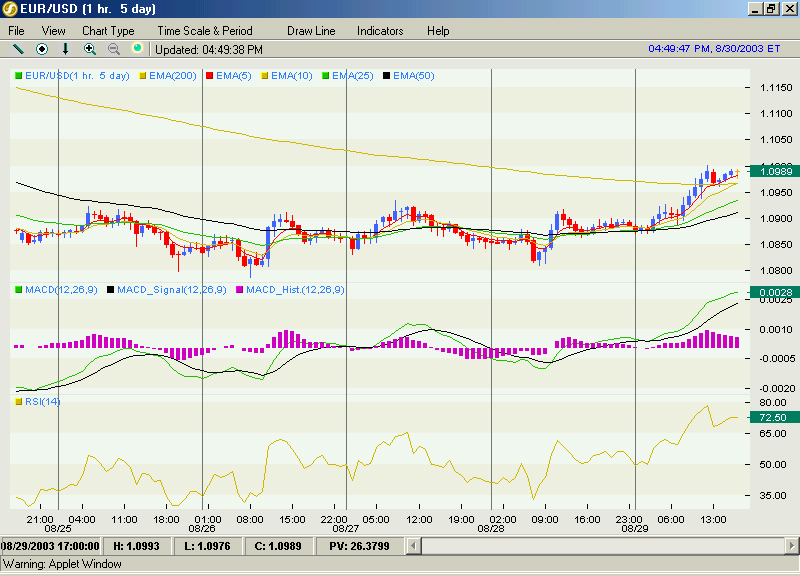Click the black EMA(50) legend swatch

(386, 76)
